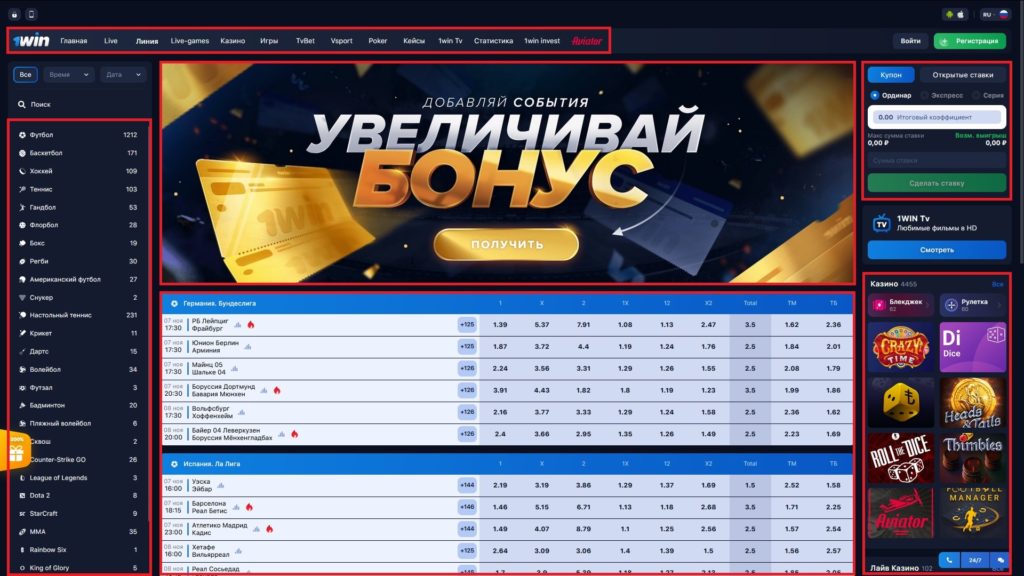Open the 200% gift bonus icon
Viewport: 1024px width, 576px height.
coord(14,451)
